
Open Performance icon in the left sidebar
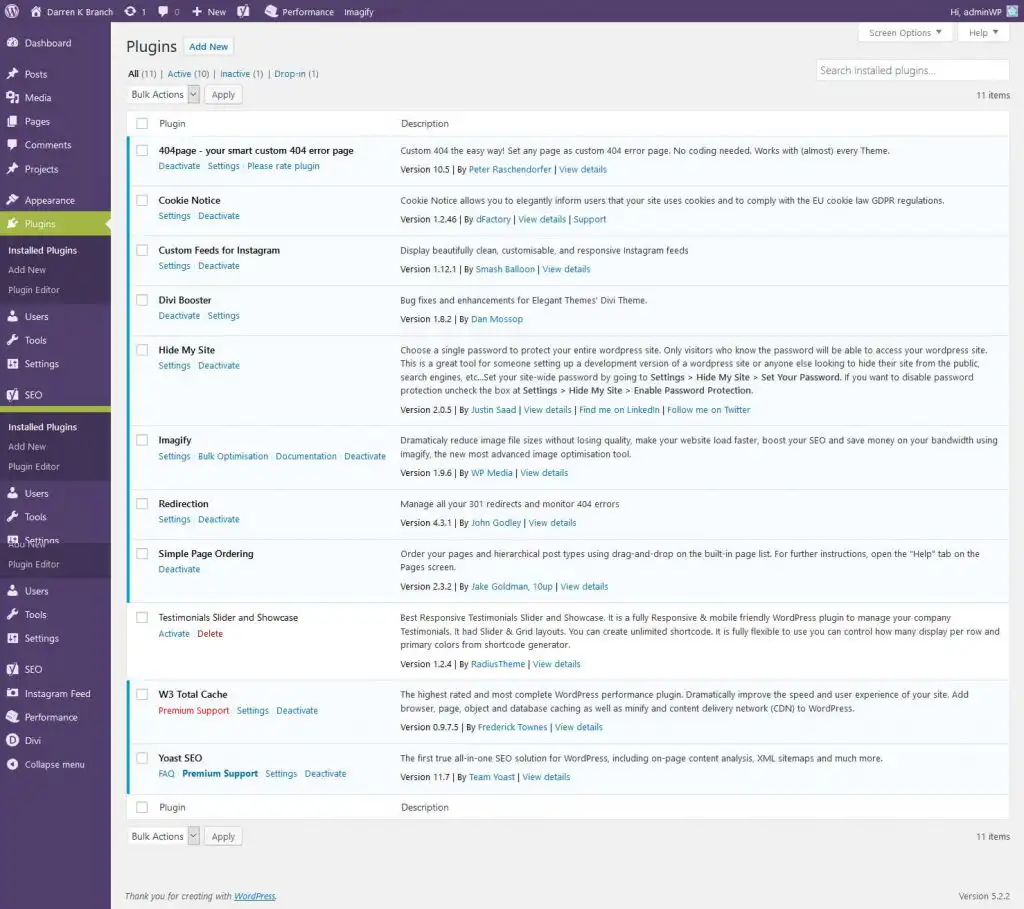pyautogui.click(x=12, y=716)
